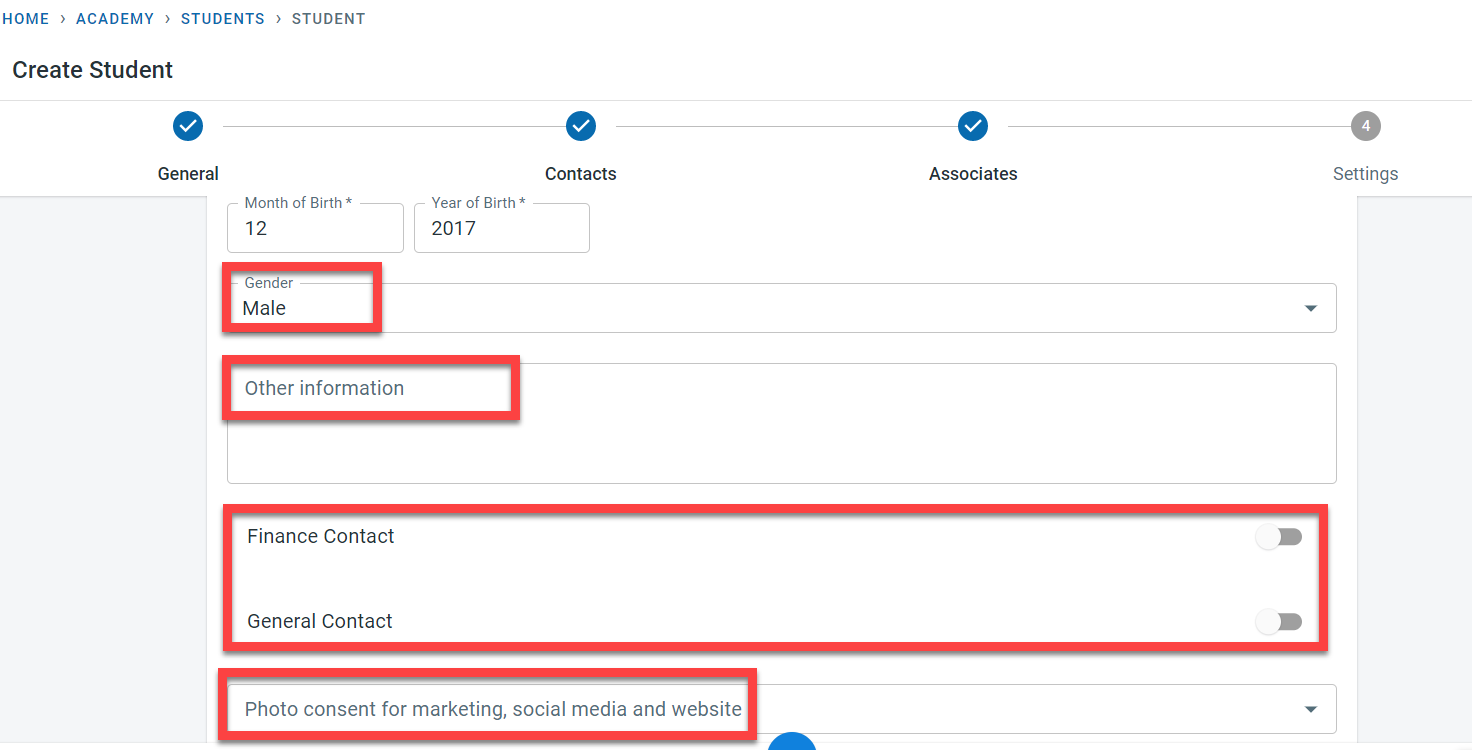1472x750 pixels.
Task: Click the Associates step checkmark circle
Action: (973, 126)
